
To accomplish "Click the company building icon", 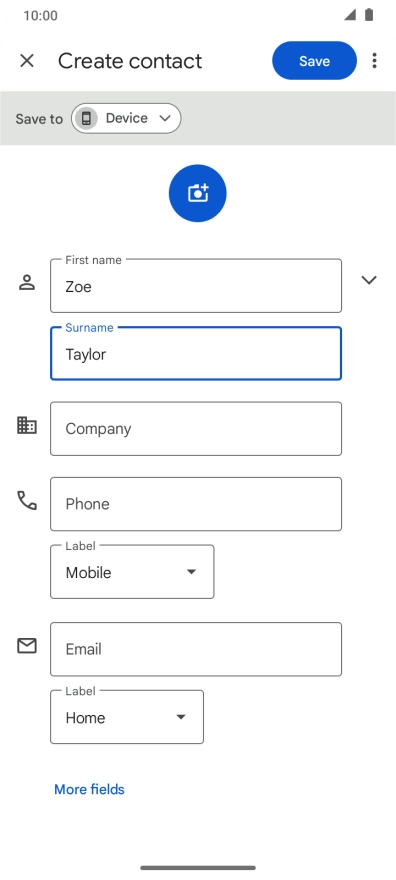I will tap(26, 425).
